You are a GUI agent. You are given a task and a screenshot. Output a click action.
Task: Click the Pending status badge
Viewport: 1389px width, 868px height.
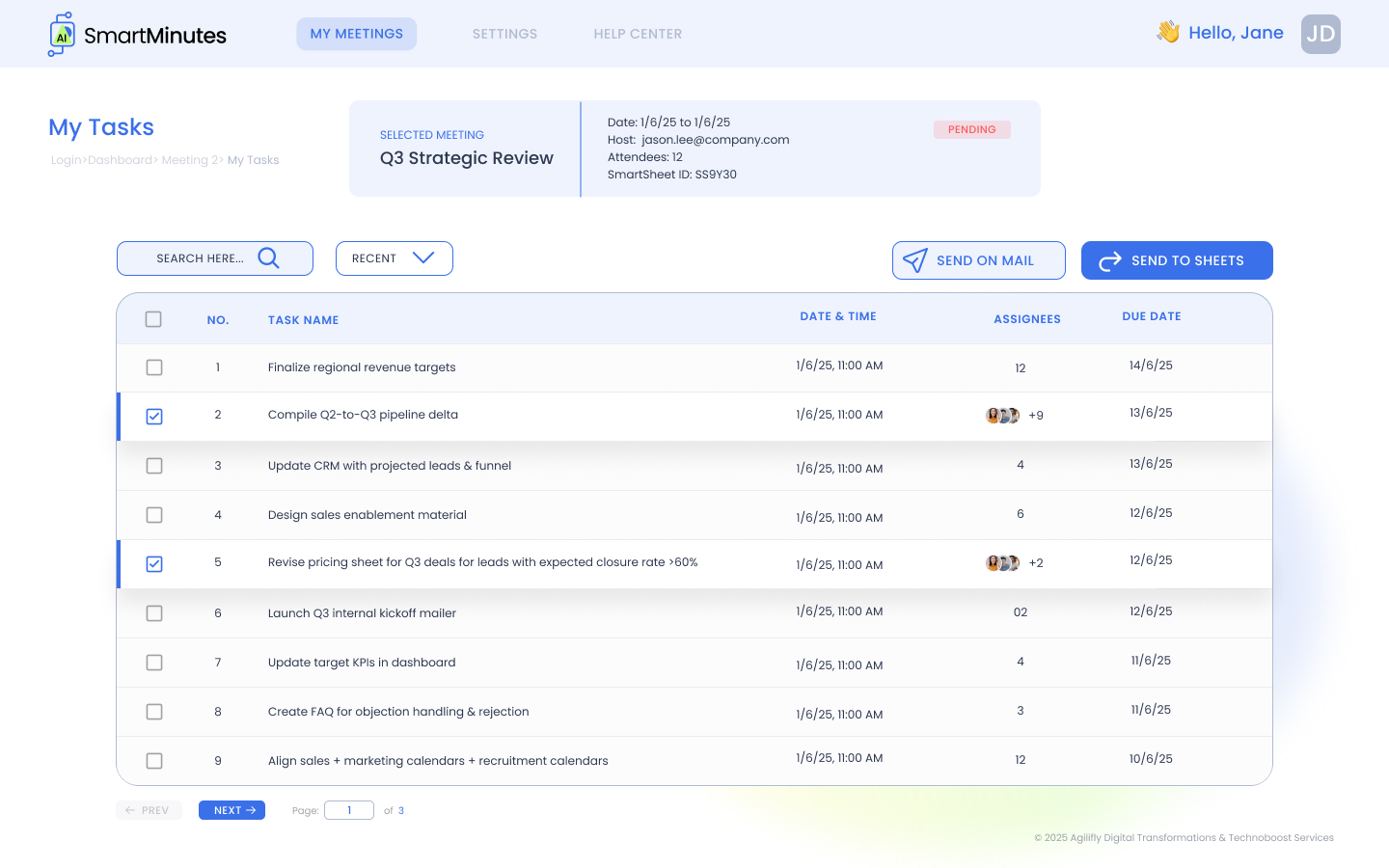971,129
